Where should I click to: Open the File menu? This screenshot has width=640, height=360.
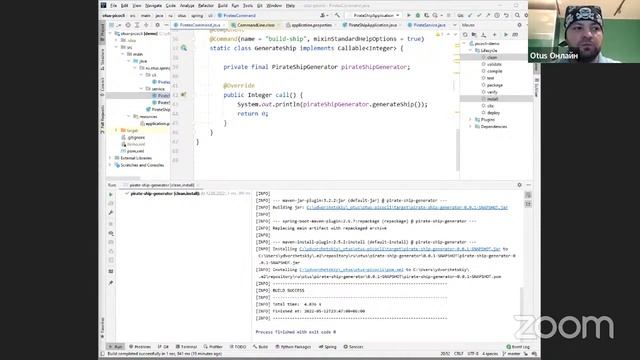point(113,6)
